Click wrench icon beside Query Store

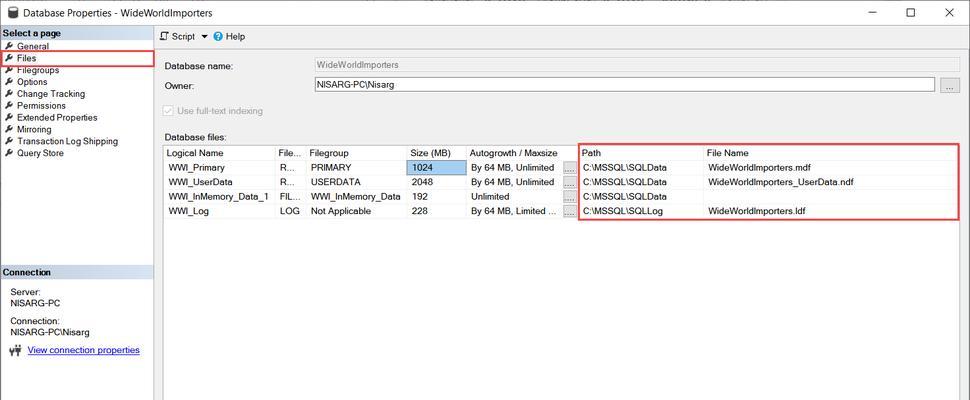tap(9, 153)
